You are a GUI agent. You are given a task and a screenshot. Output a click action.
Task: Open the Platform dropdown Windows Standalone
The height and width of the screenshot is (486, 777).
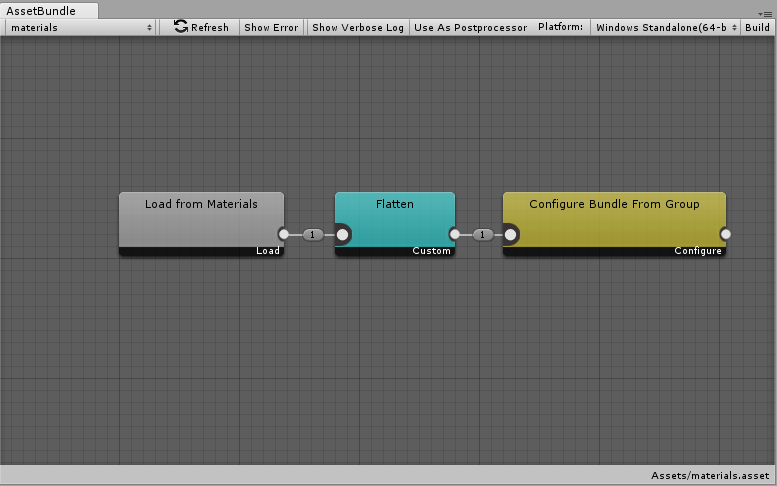tap(666, 28)
